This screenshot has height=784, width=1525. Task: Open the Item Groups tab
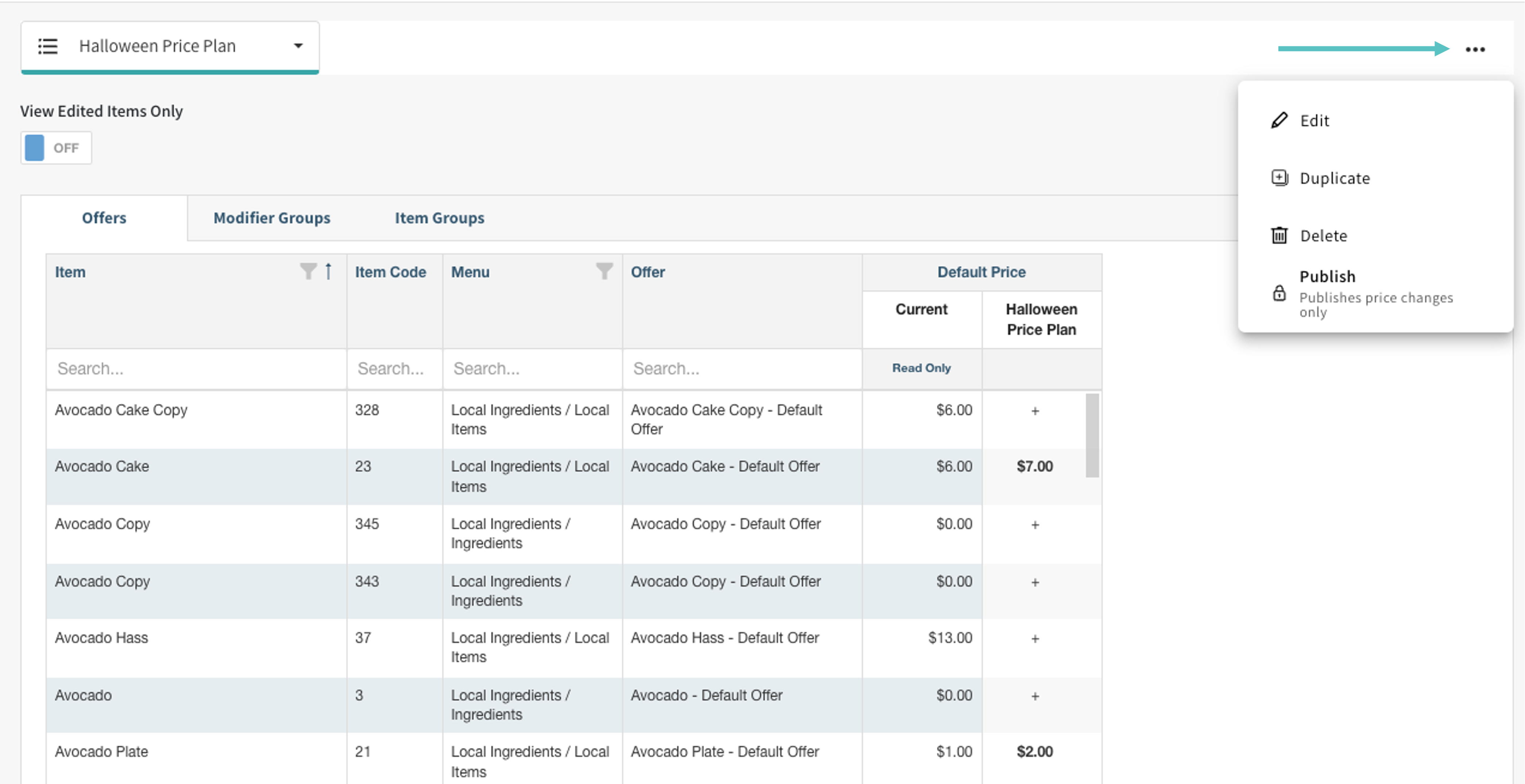(439, 218)
